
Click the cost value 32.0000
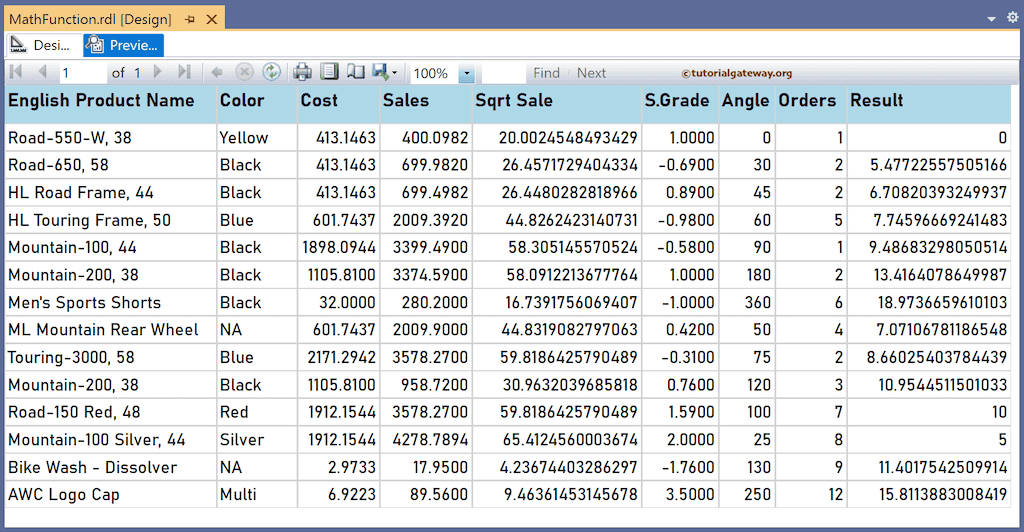point(339,302)
